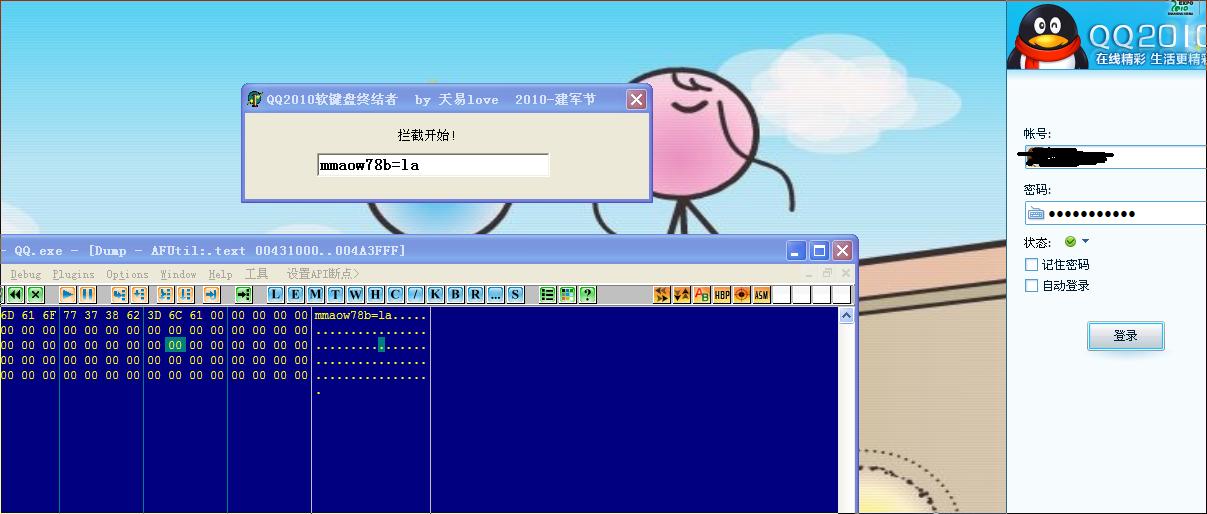Click Go To Address green arrow icon
1207x514 pixels.
[243, 294]
